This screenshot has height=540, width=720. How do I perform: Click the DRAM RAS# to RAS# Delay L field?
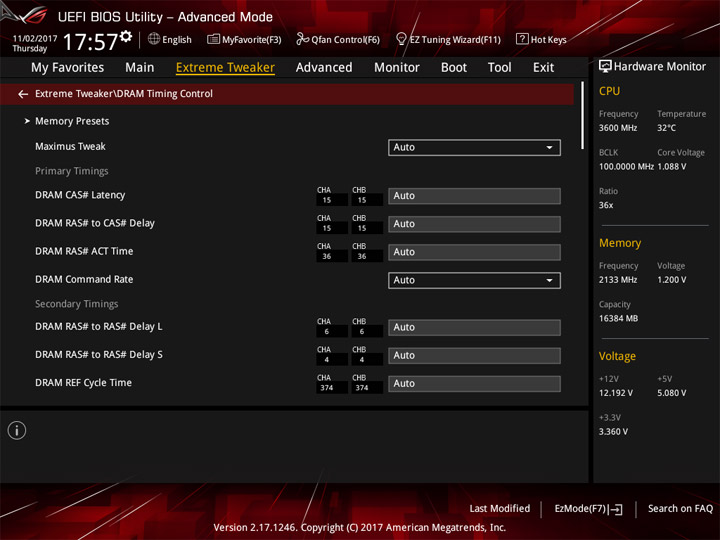click(x=474, y=327)
